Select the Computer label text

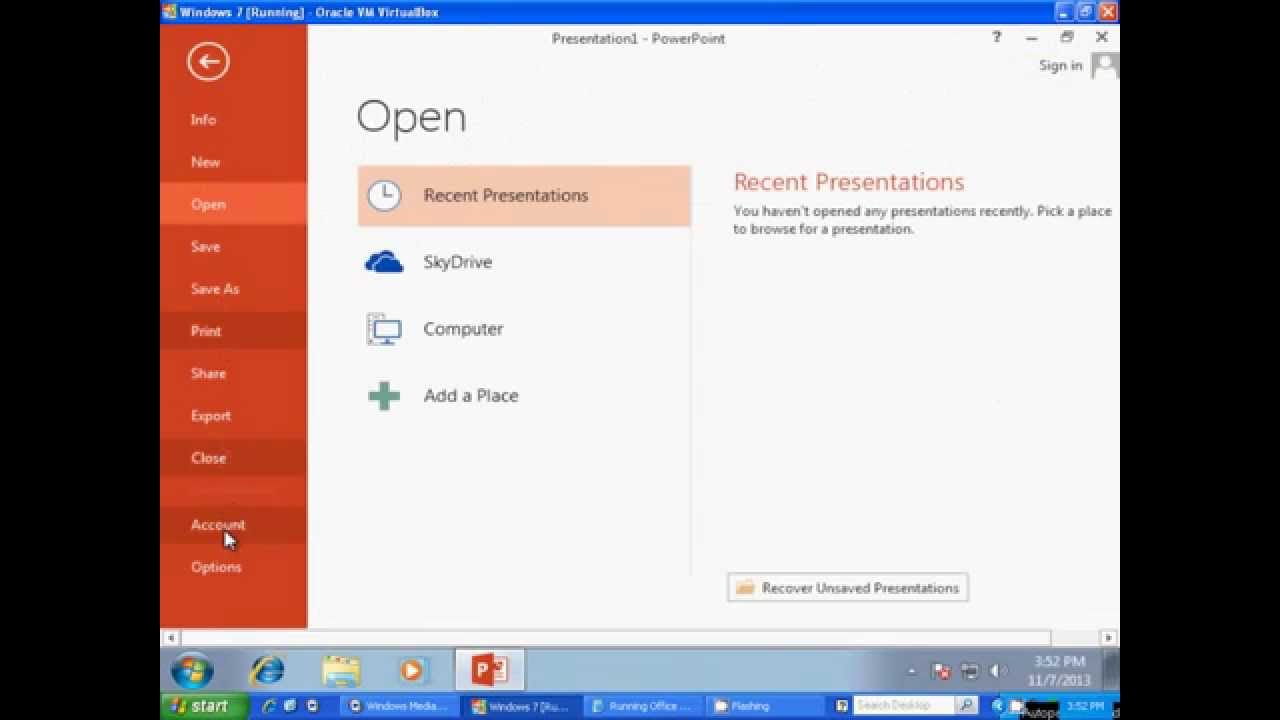coord(463,329)
